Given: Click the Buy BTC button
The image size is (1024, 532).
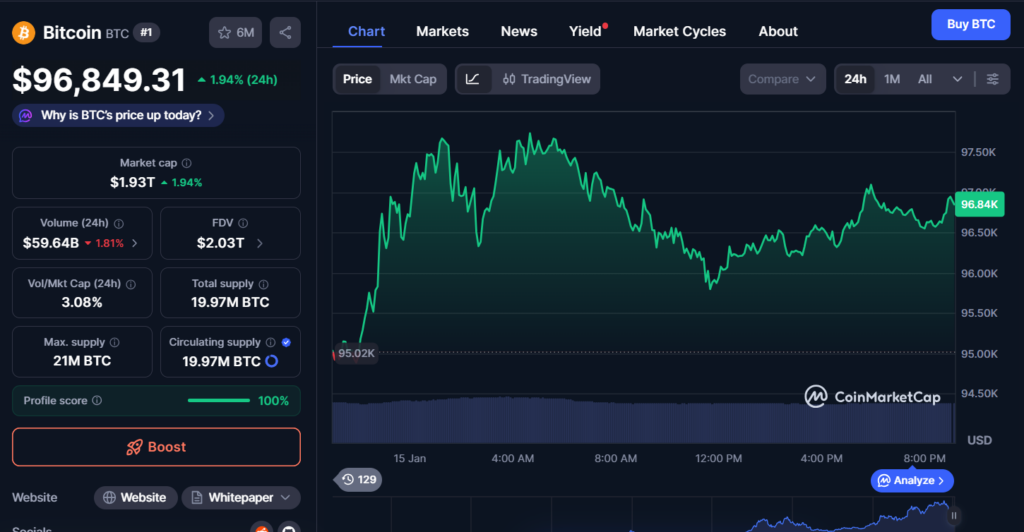Looking at the screenshot, I should click(970, 24).
